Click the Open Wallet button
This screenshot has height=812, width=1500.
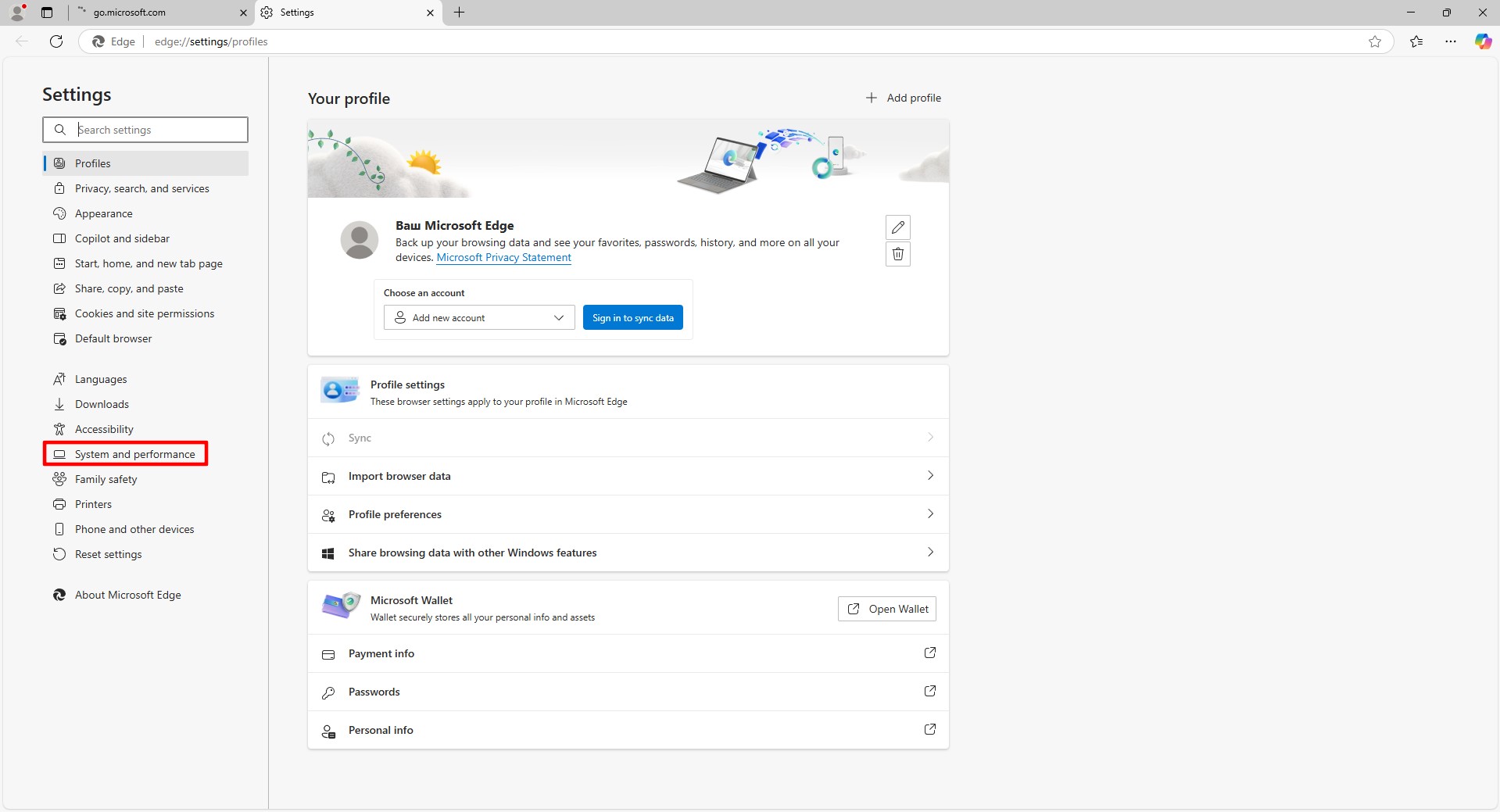[886, 609]
